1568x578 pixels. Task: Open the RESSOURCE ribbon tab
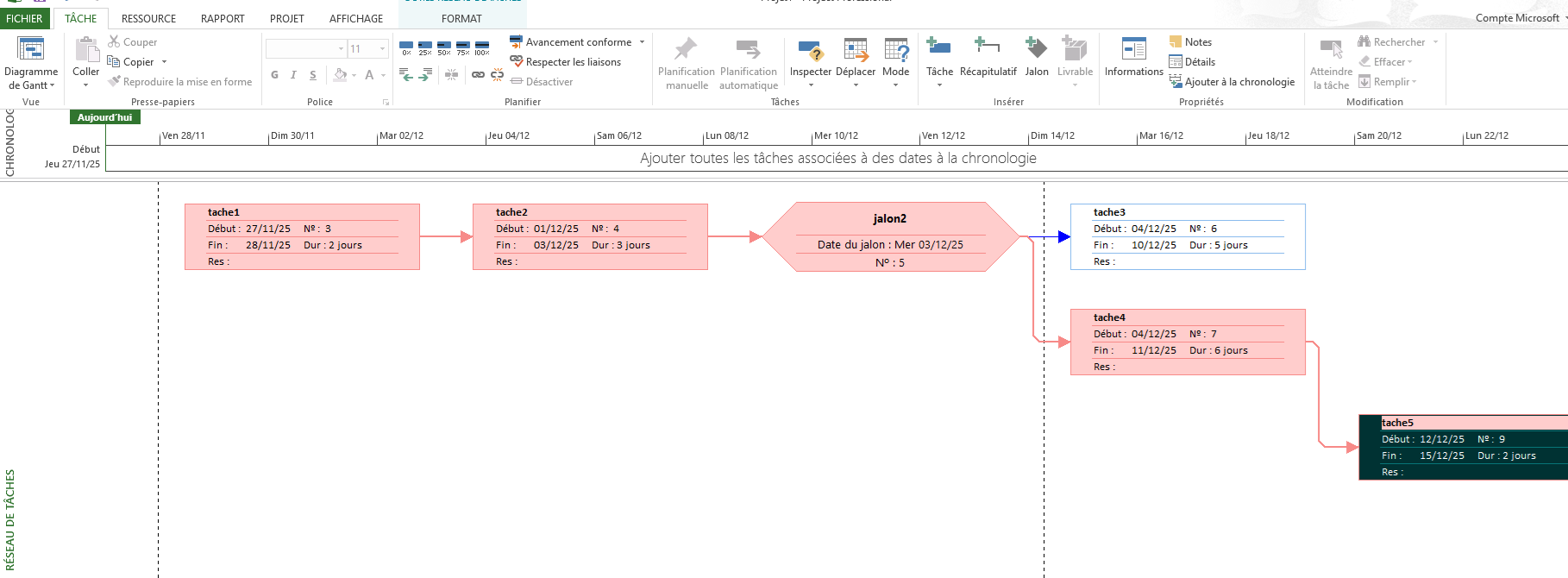coord(148,18)
